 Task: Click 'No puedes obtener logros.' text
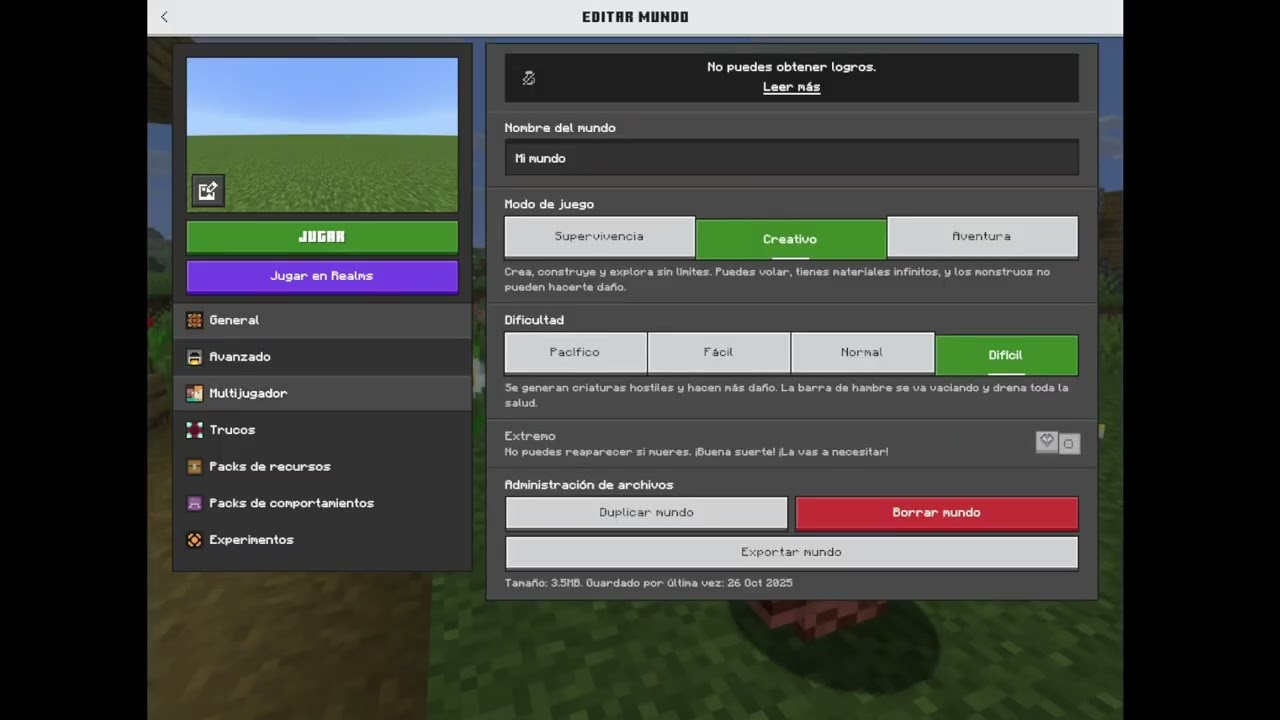click(791, 67)
